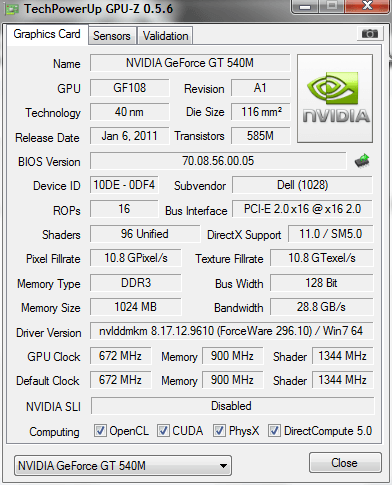Switch to the Sensors tab
This screenshot has width=392, height=485.
click(x=112, y=36)
